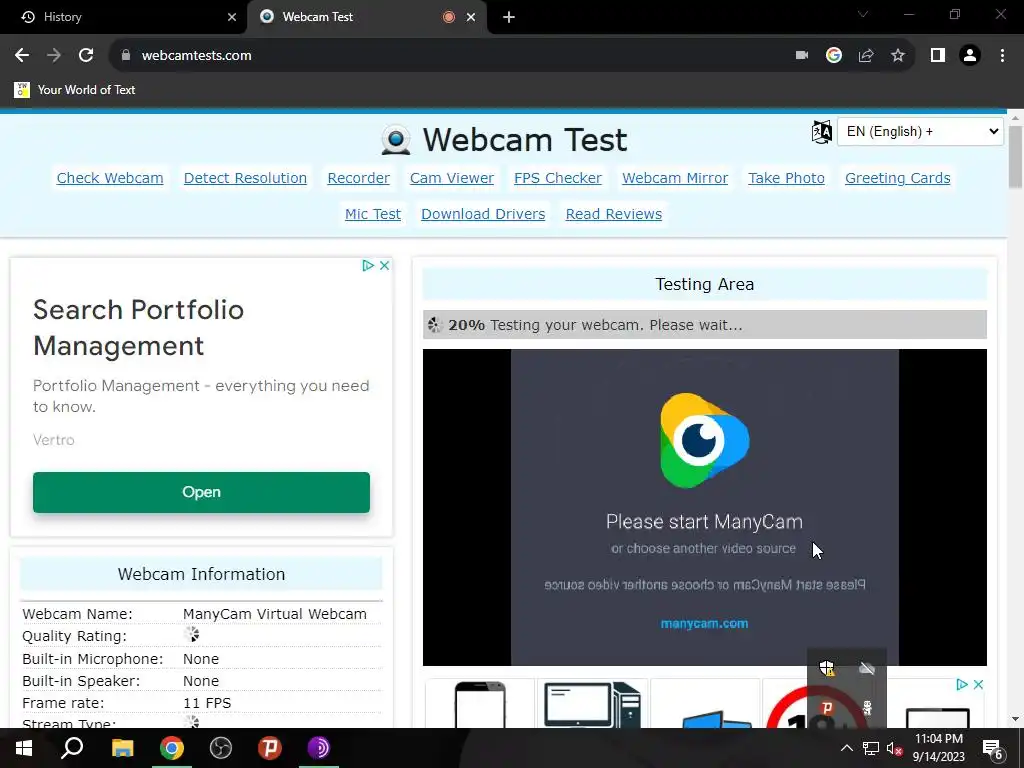Viewport: 1024px width, 768px height.
Task: Close the Webcam Test tab
Action: [x=471, y=17]
